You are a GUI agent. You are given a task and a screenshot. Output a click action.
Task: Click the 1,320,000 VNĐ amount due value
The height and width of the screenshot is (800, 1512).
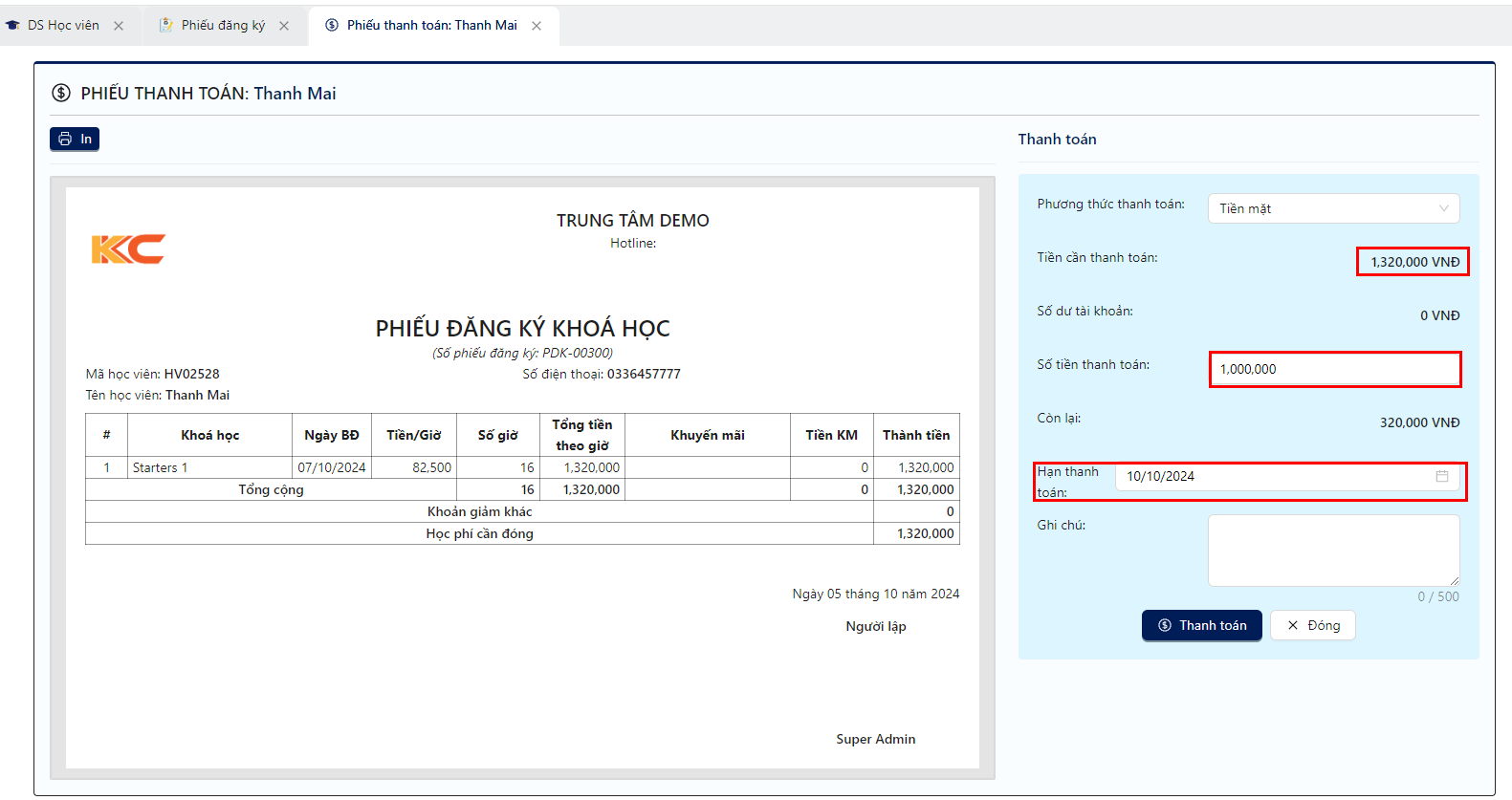click(x=1415, y=262)
